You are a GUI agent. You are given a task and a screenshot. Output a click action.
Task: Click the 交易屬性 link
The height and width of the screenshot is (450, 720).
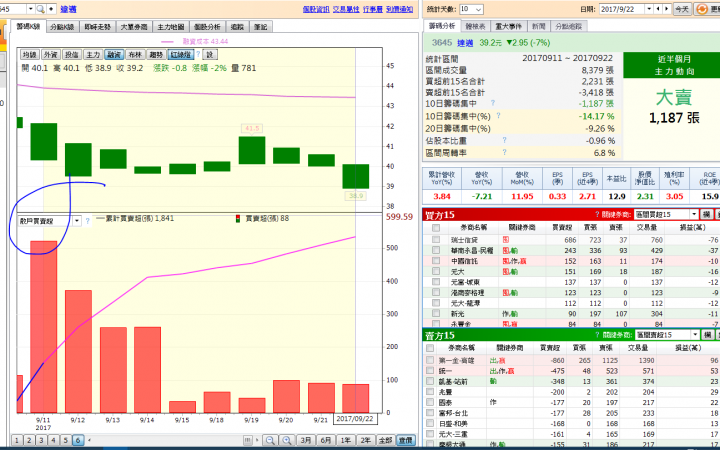346,9
